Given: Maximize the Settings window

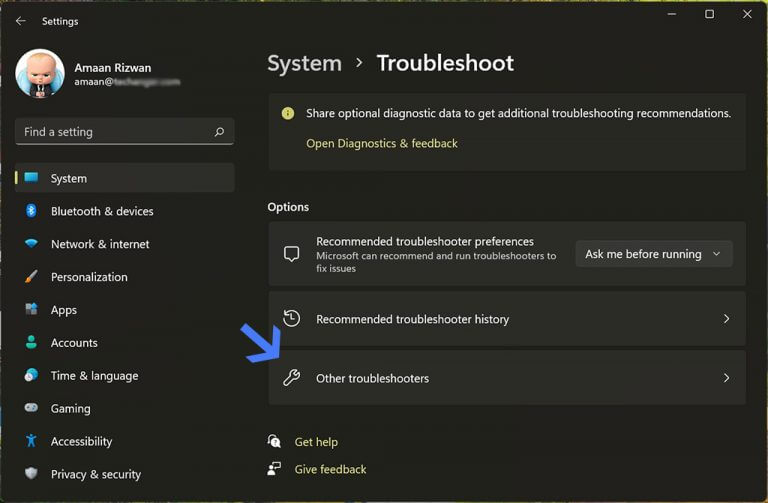Looking at the screenshot, I should (x=709, y=14).
